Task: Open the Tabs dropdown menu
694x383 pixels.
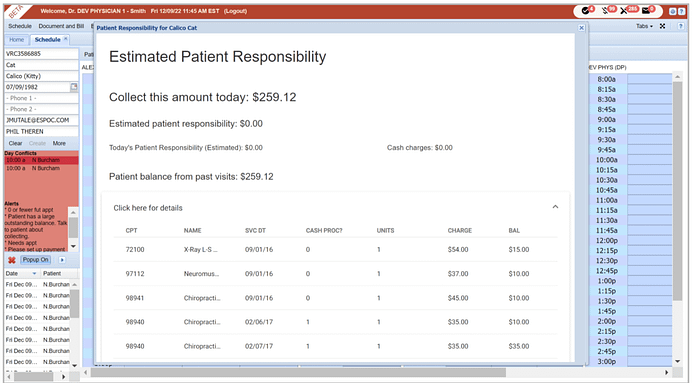Action: click(x=644, y=26)
